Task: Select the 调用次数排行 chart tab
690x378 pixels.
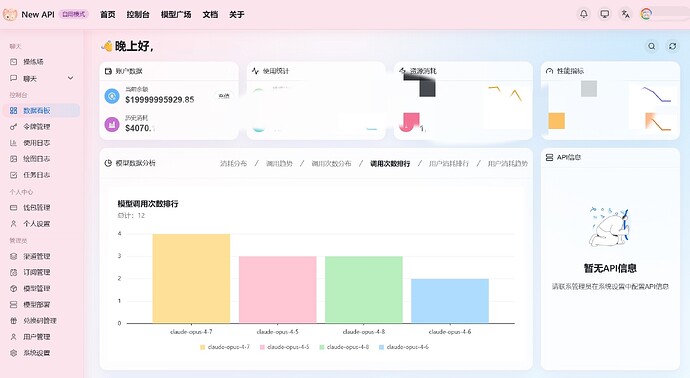Action: tap(390, 164)
